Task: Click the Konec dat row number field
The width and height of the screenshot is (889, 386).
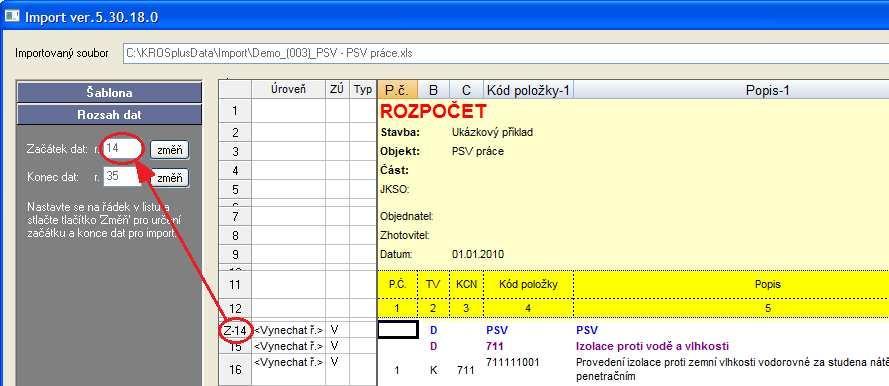Action: (x=122, y=176)
